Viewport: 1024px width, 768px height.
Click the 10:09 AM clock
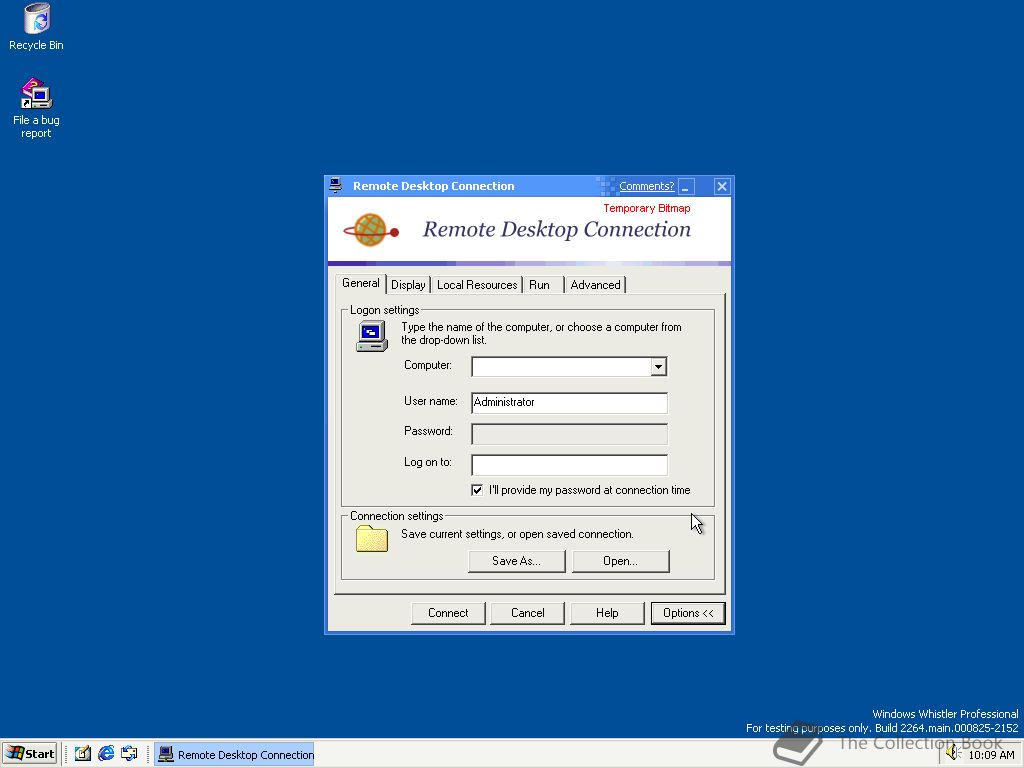pyautogui.click(x=991, y=755)
